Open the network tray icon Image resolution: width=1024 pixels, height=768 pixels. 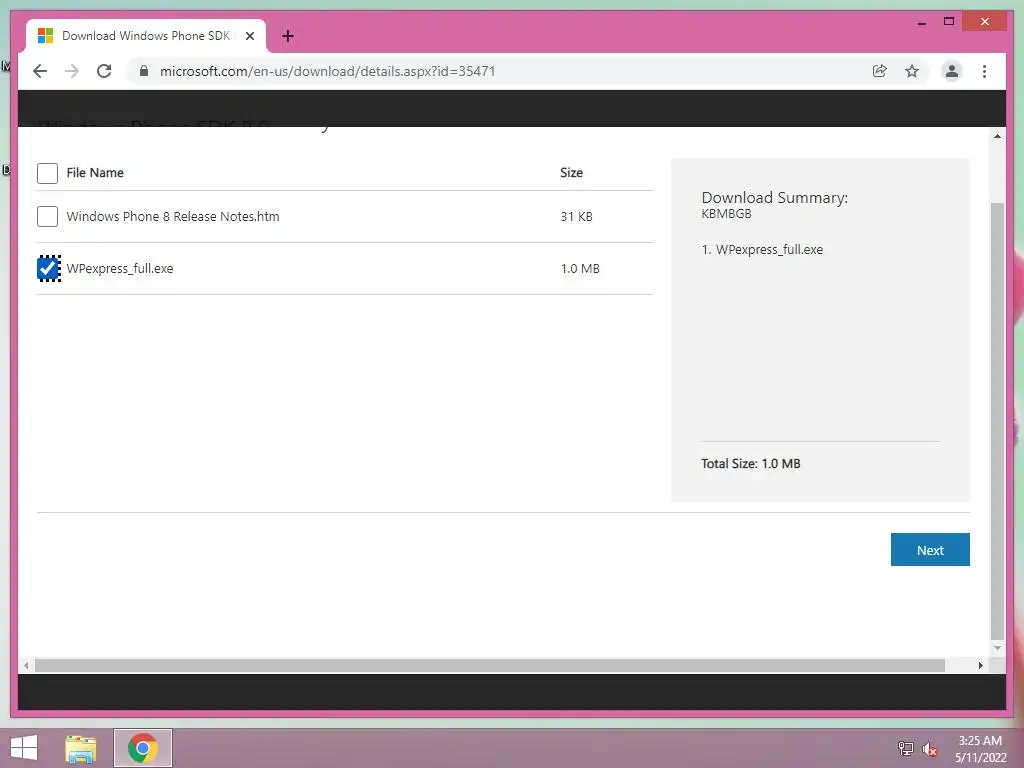905,748
